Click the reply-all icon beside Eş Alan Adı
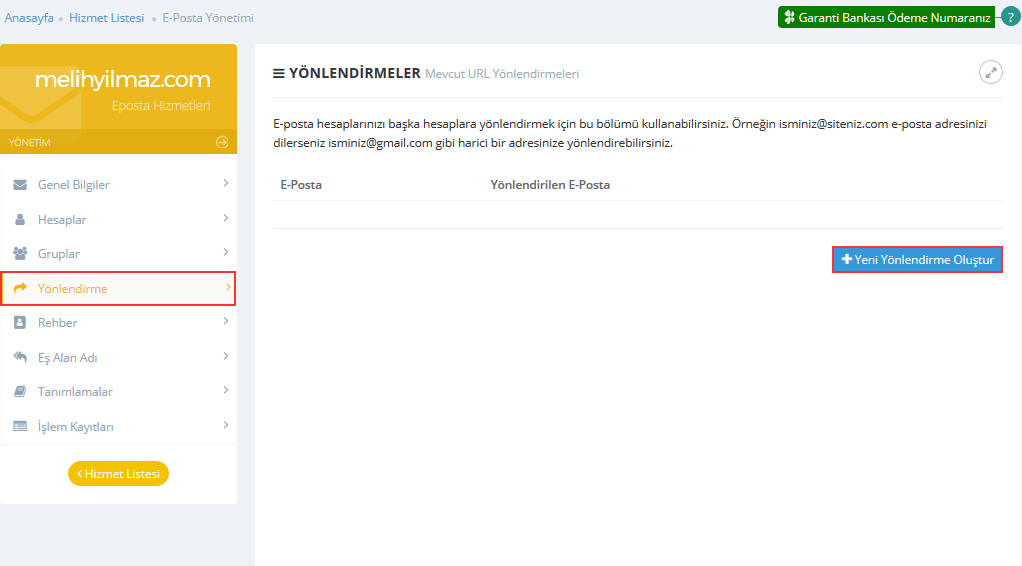 tap(20, 357)
